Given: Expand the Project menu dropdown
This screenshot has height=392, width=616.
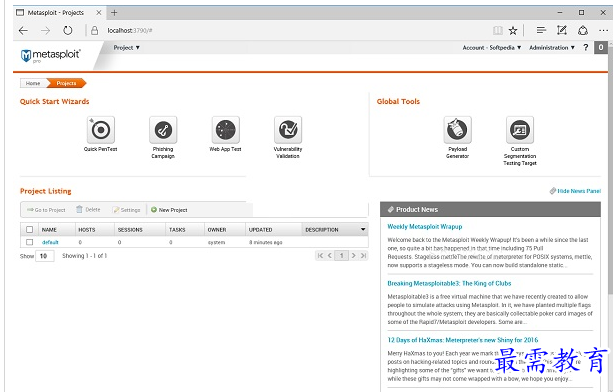Looking at the screenshot, I should (126, 48).
